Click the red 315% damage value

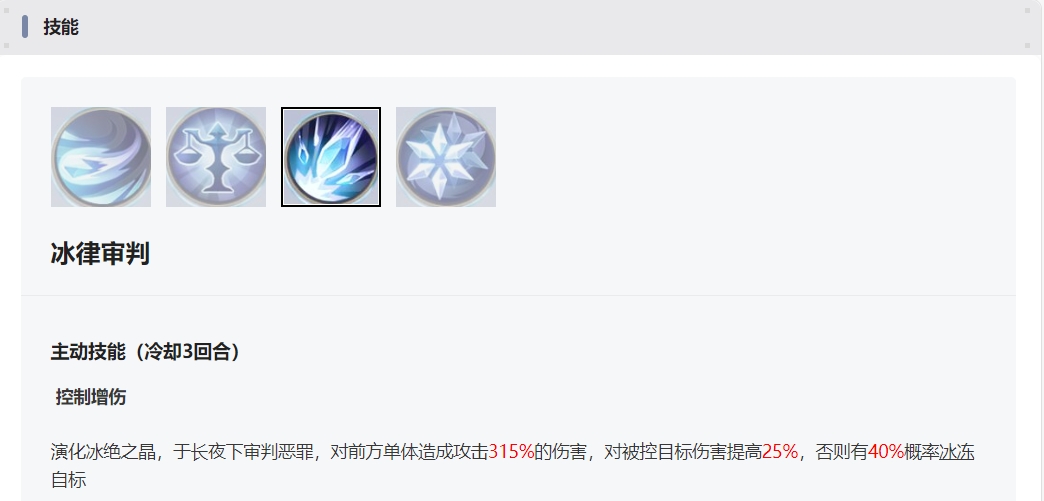(x=511, y=452)
